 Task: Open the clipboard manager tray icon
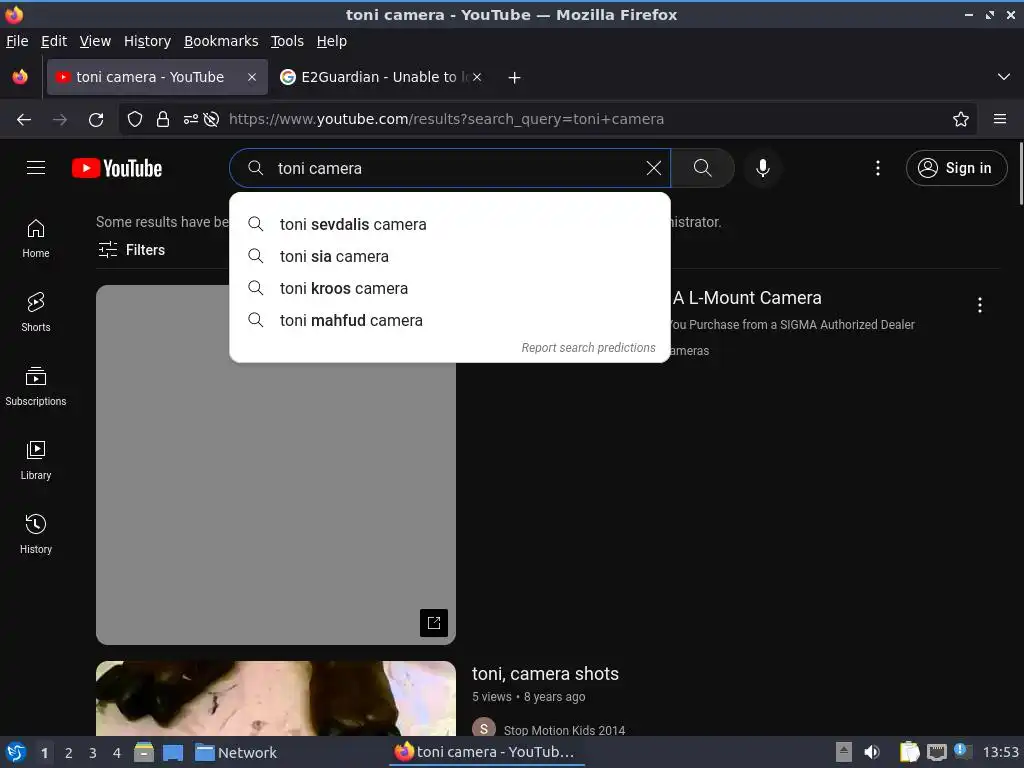[909, 752]
